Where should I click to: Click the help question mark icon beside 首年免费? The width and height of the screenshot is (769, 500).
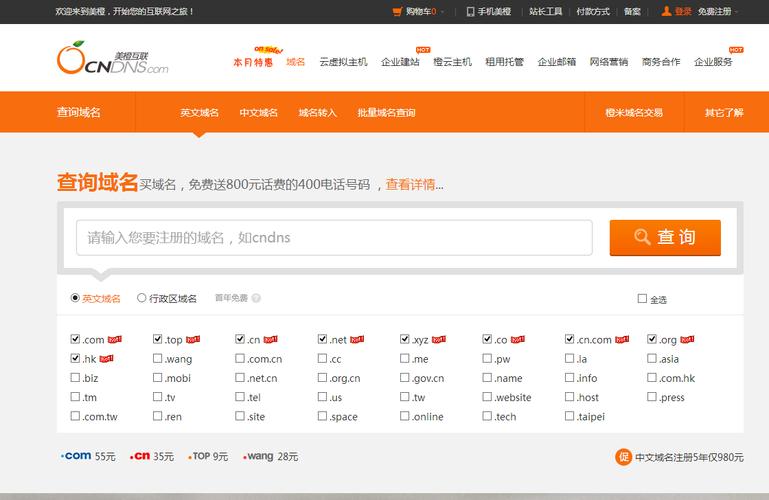(x=256, y=298)
